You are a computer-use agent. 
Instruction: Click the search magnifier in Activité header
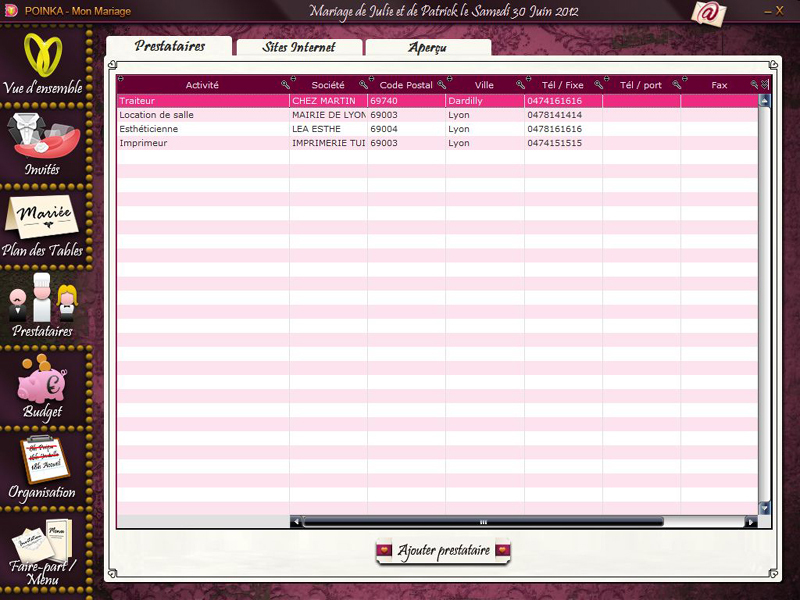pyautogui.click(x=285, y=85)
